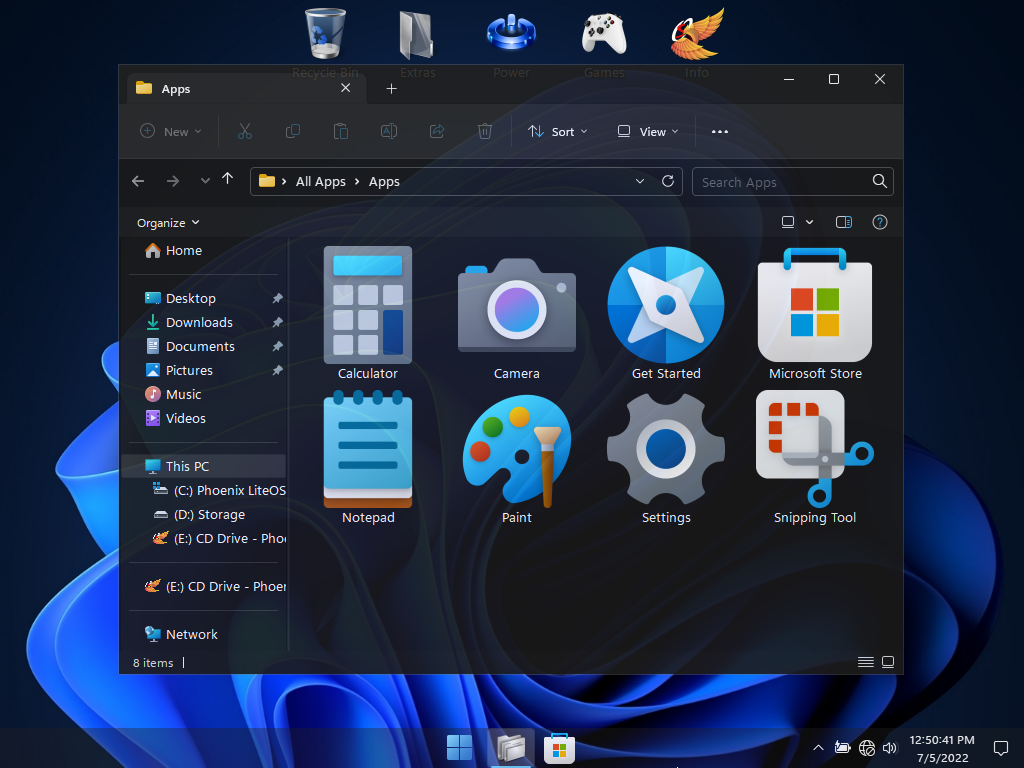
Task: Open the See more ellipsis menu
Action: (x=720, y=131)
